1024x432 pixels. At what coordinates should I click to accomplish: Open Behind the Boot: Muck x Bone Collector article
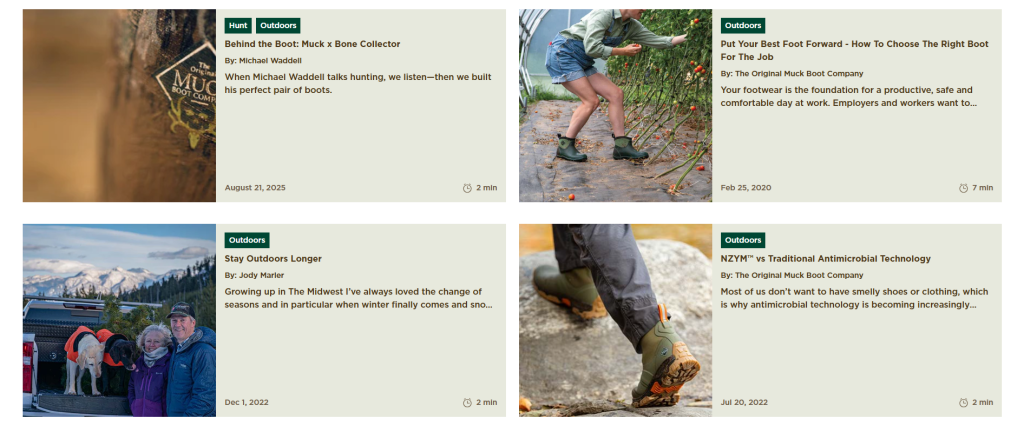pyautogui.click(x=312, y=44)
